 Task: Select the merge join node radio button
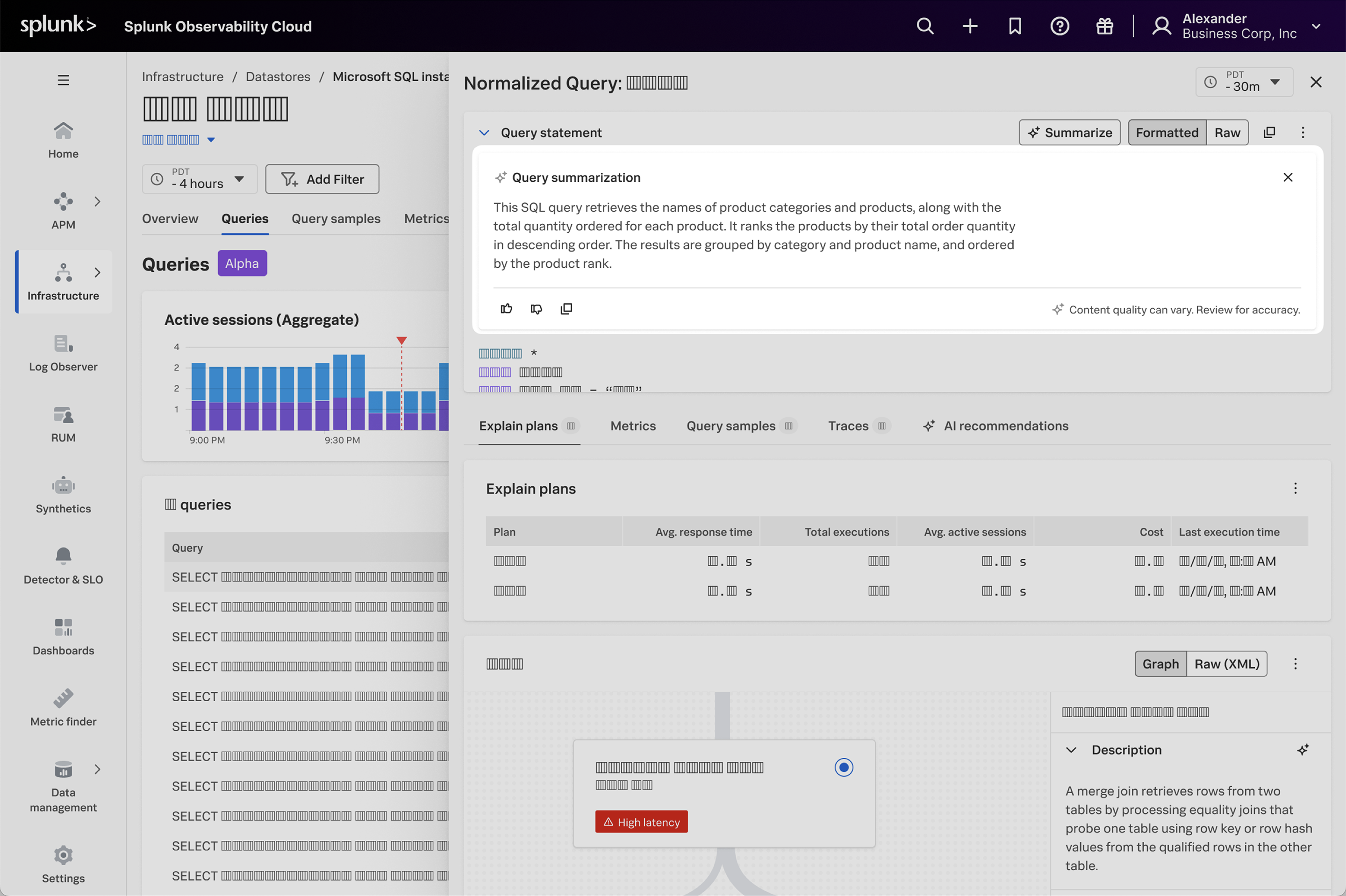(x=844, y=768)
